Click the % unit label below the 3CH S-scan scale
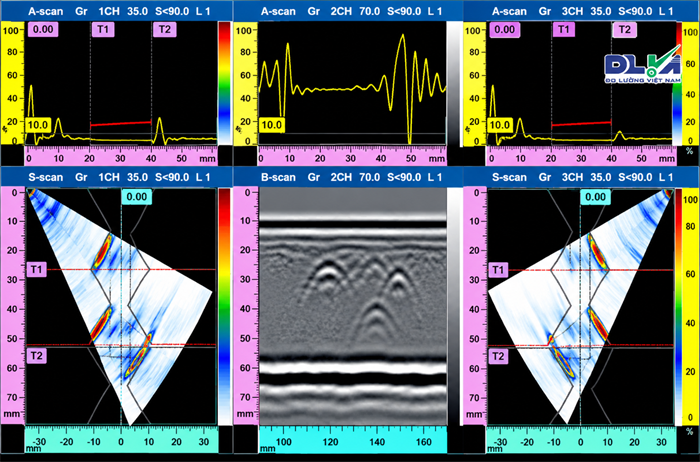The image size is (700, 462). [690, 431]
